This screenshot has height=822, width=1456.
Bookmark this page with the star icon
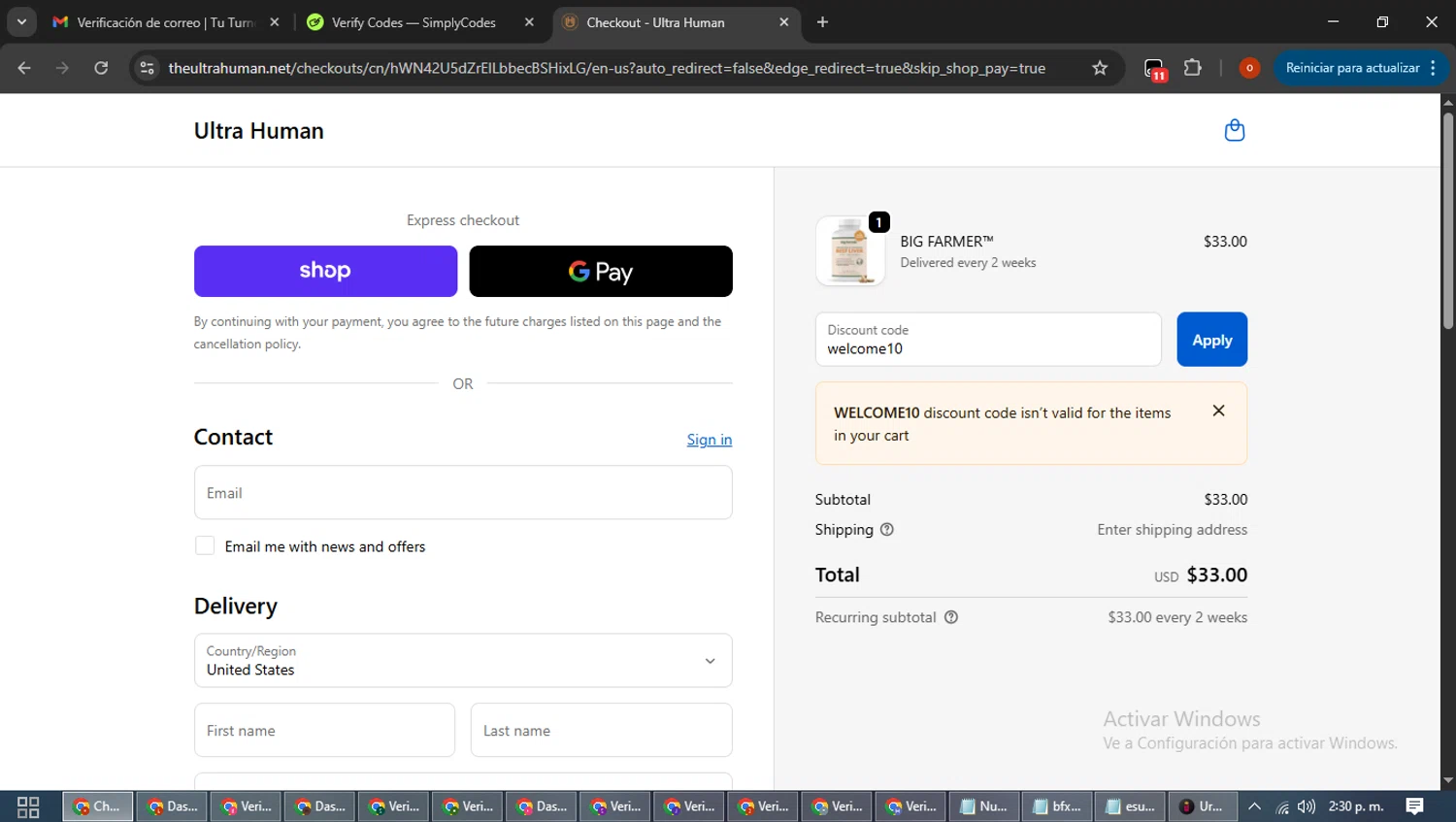(1100, 68)
